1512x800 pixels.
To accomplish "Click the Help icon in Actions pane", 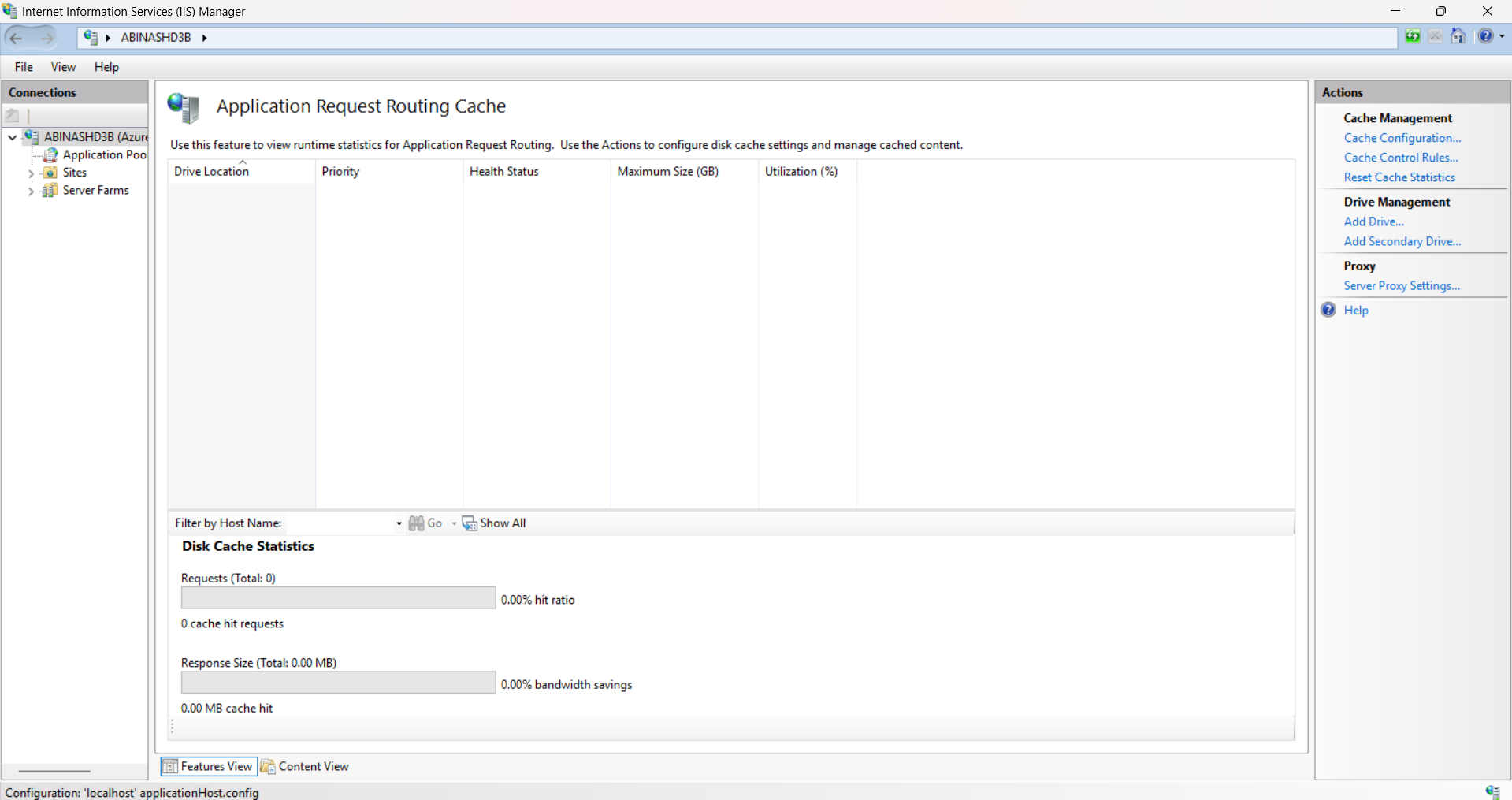I will 1328,310.
